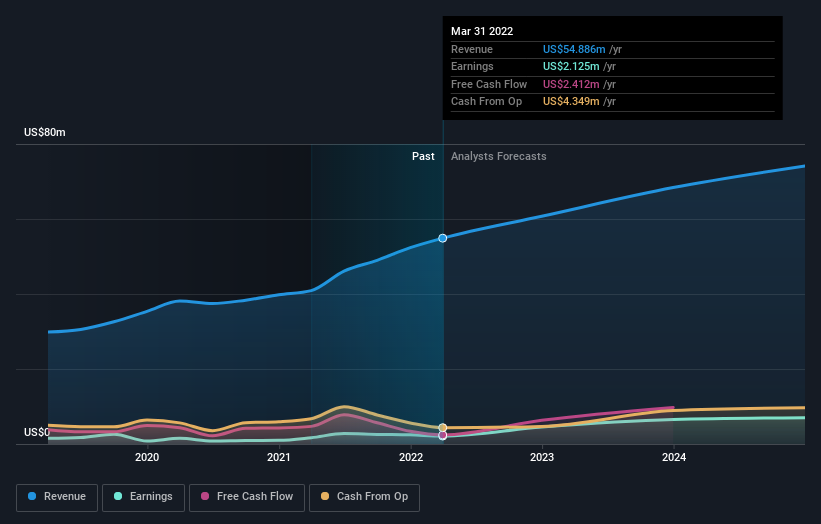Select the 2022 x-axis label

coord(411,457)
